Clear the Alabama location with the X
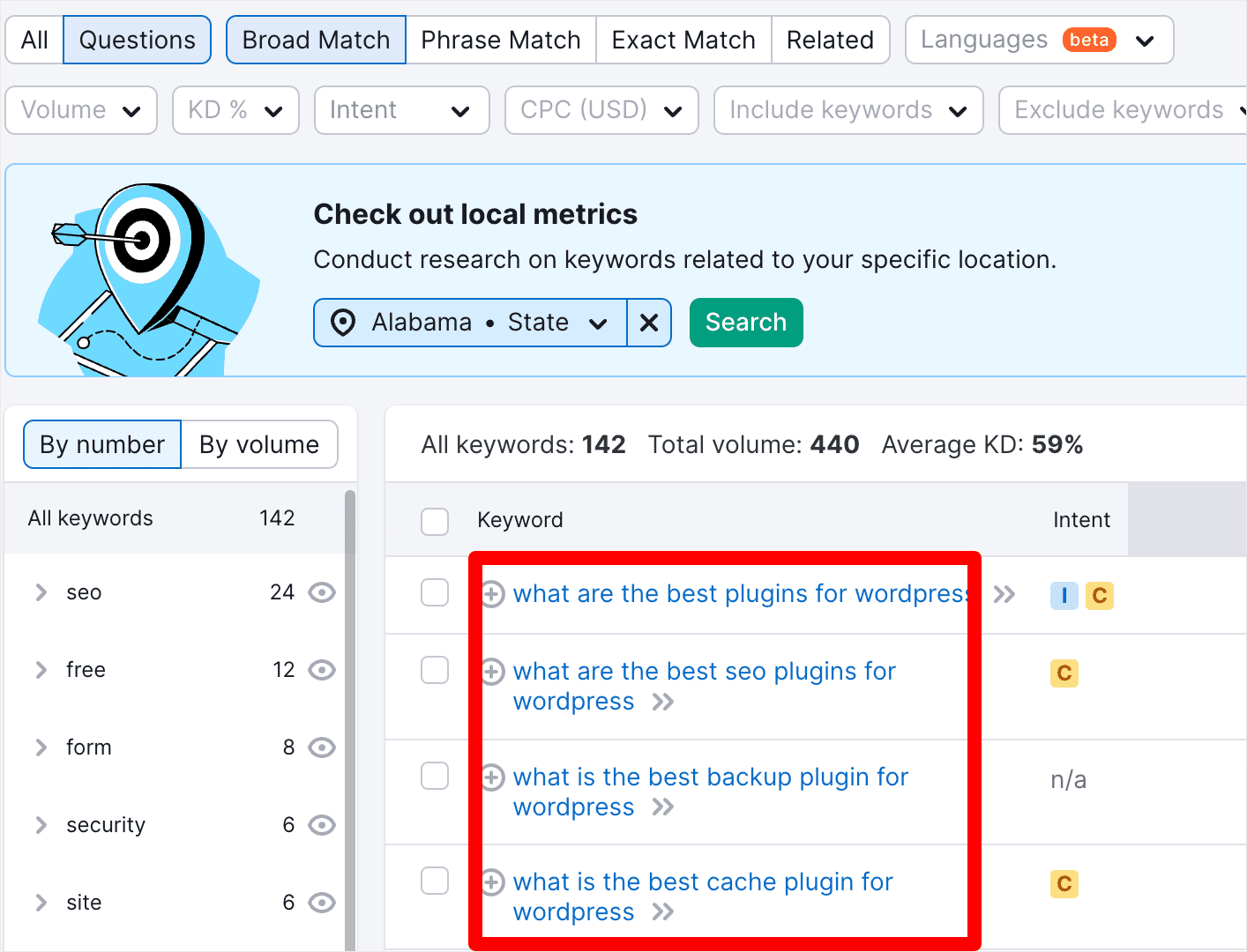 pos(649,323)
